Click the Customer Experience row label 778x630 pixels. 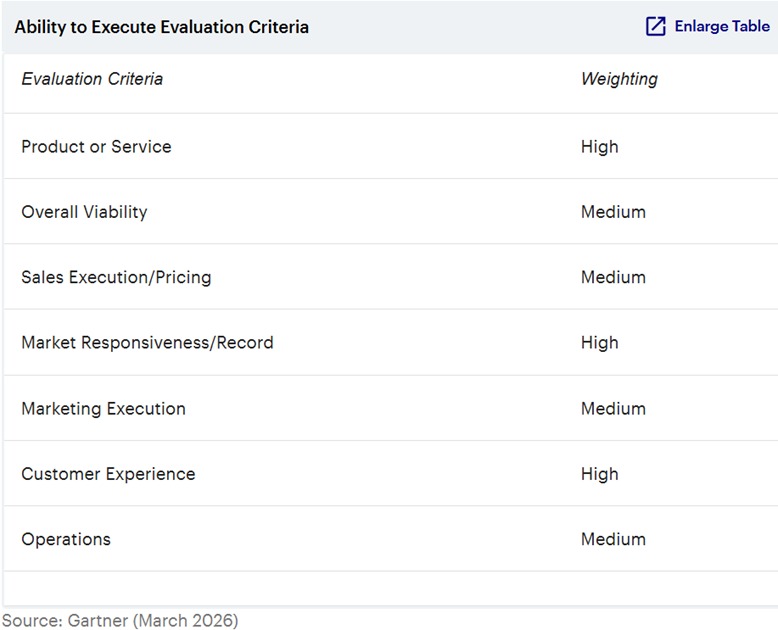pos(108,474)
